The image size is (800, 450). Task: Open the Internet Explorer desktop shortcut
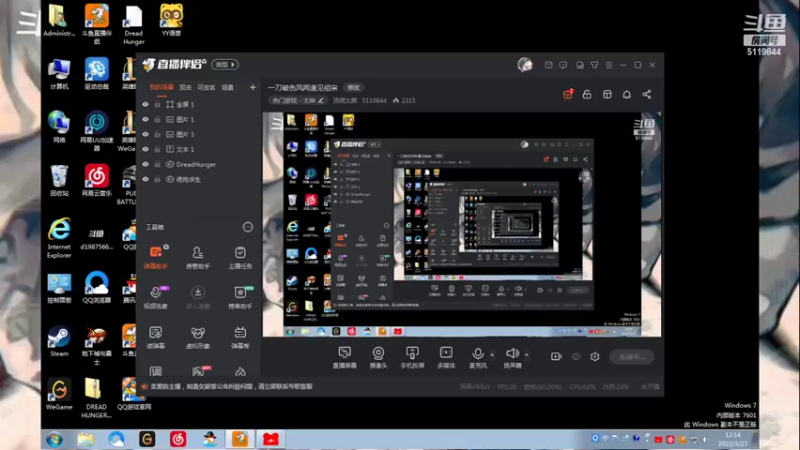(59, 238)
